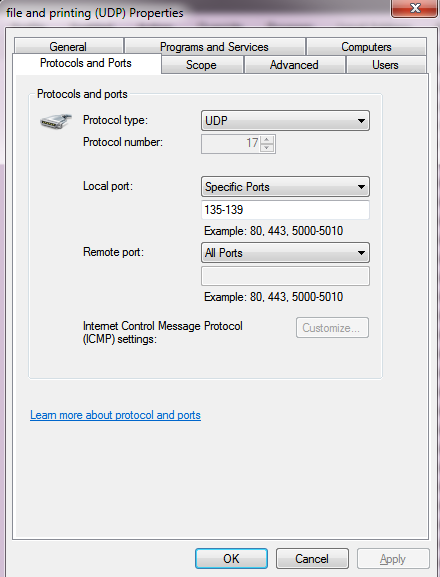Show the Users tab
The height and width of the screenshot is (577, 440).
(x=386, y=65)
